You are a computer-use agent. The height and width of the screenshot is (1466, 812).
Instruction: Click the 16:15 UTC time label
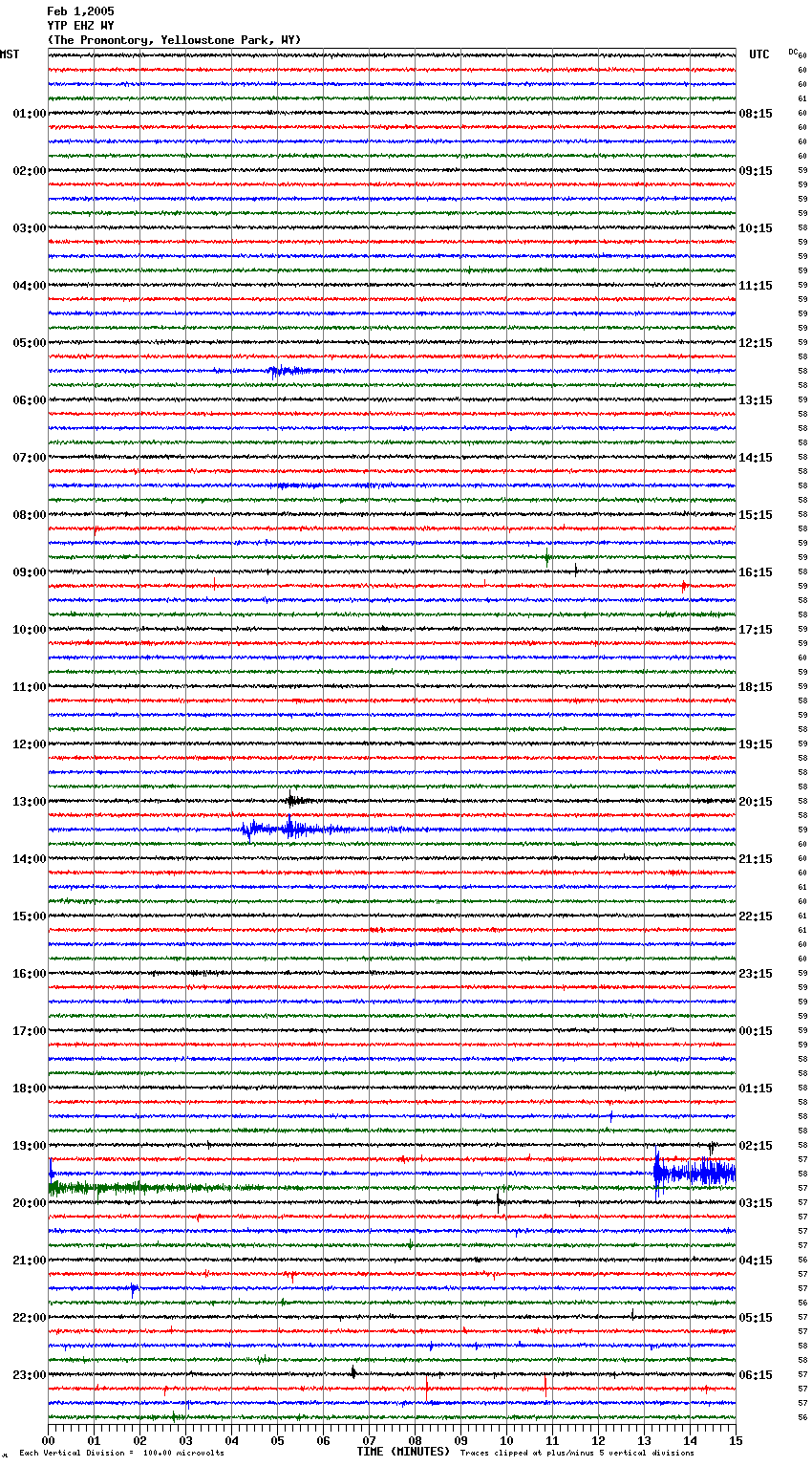tap(756, 572)
